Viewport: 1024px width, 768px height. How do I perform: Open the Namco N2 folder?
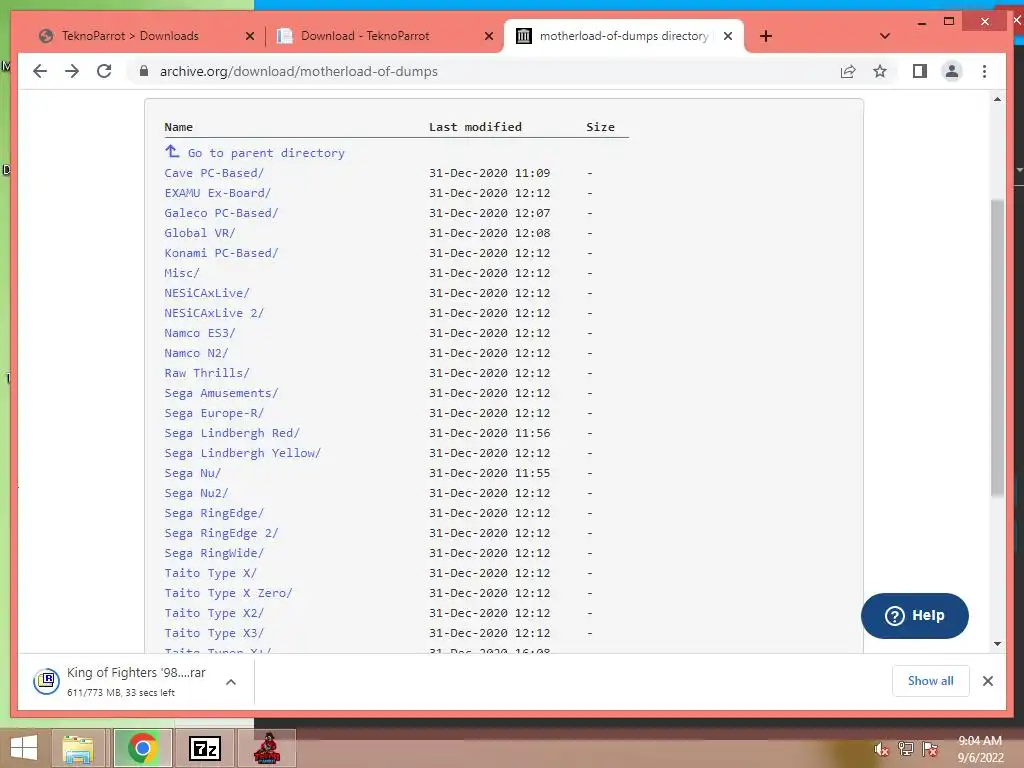196,353
